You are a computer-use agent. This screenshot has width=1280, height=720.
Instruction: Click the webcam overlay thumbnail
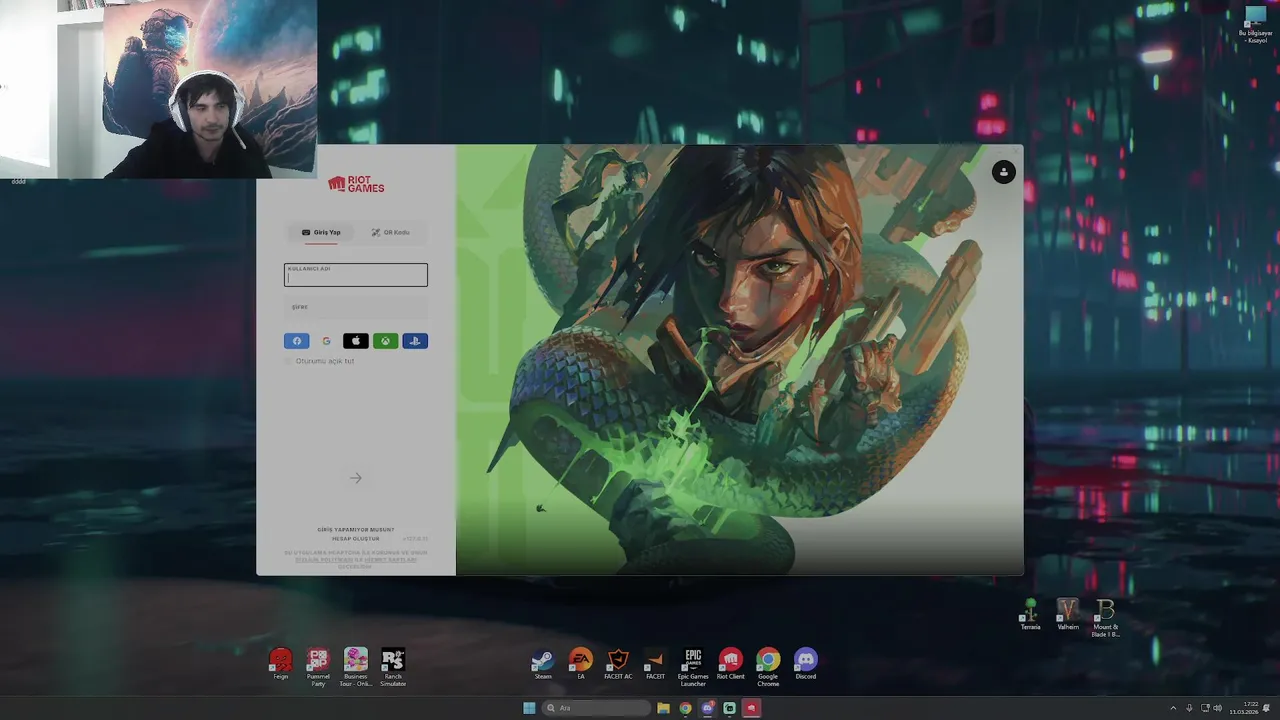click(158, 89)
